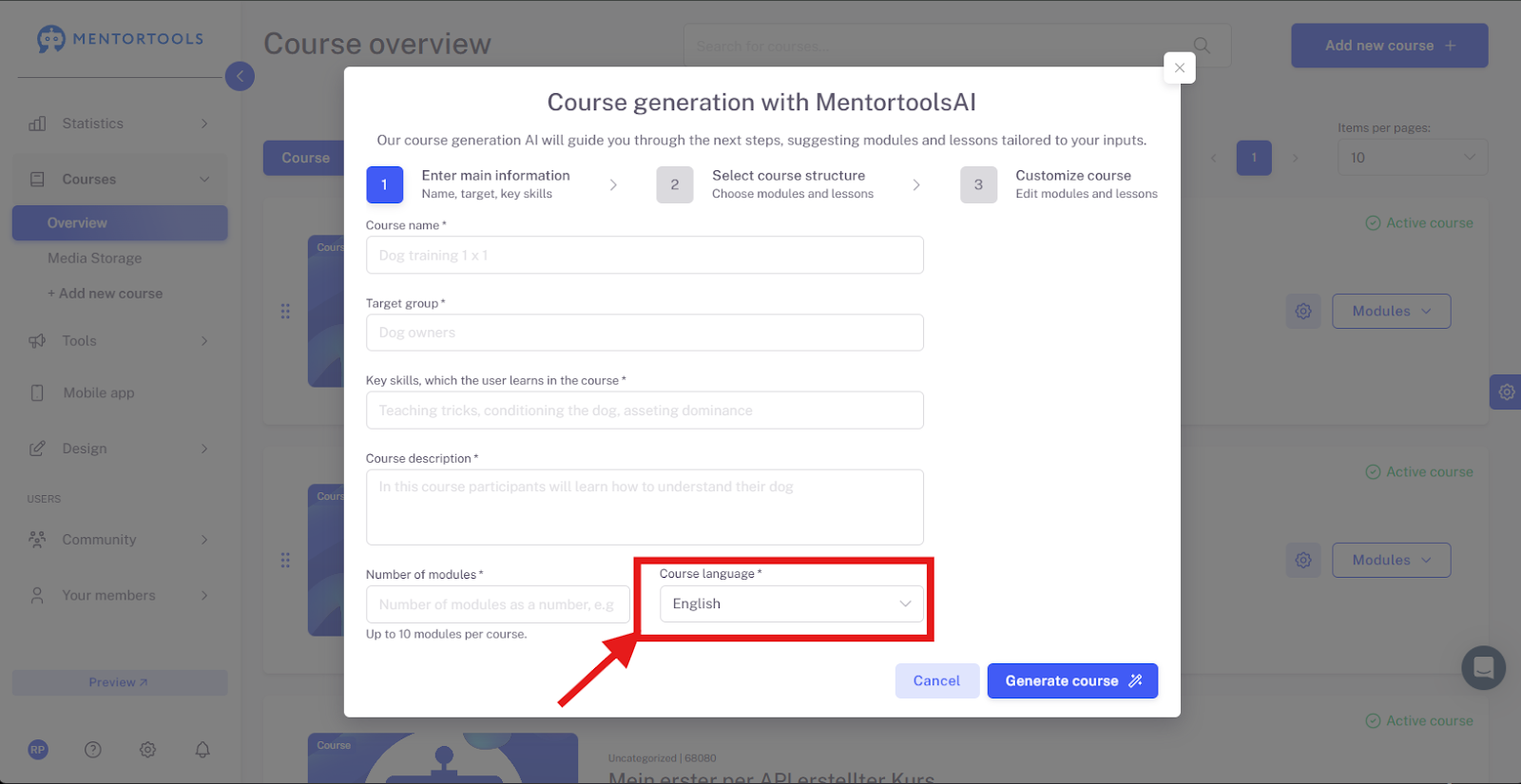1521x784 pixels.
Task: Expand the Statistics sidebar menu
Action: tap(120, 124)
